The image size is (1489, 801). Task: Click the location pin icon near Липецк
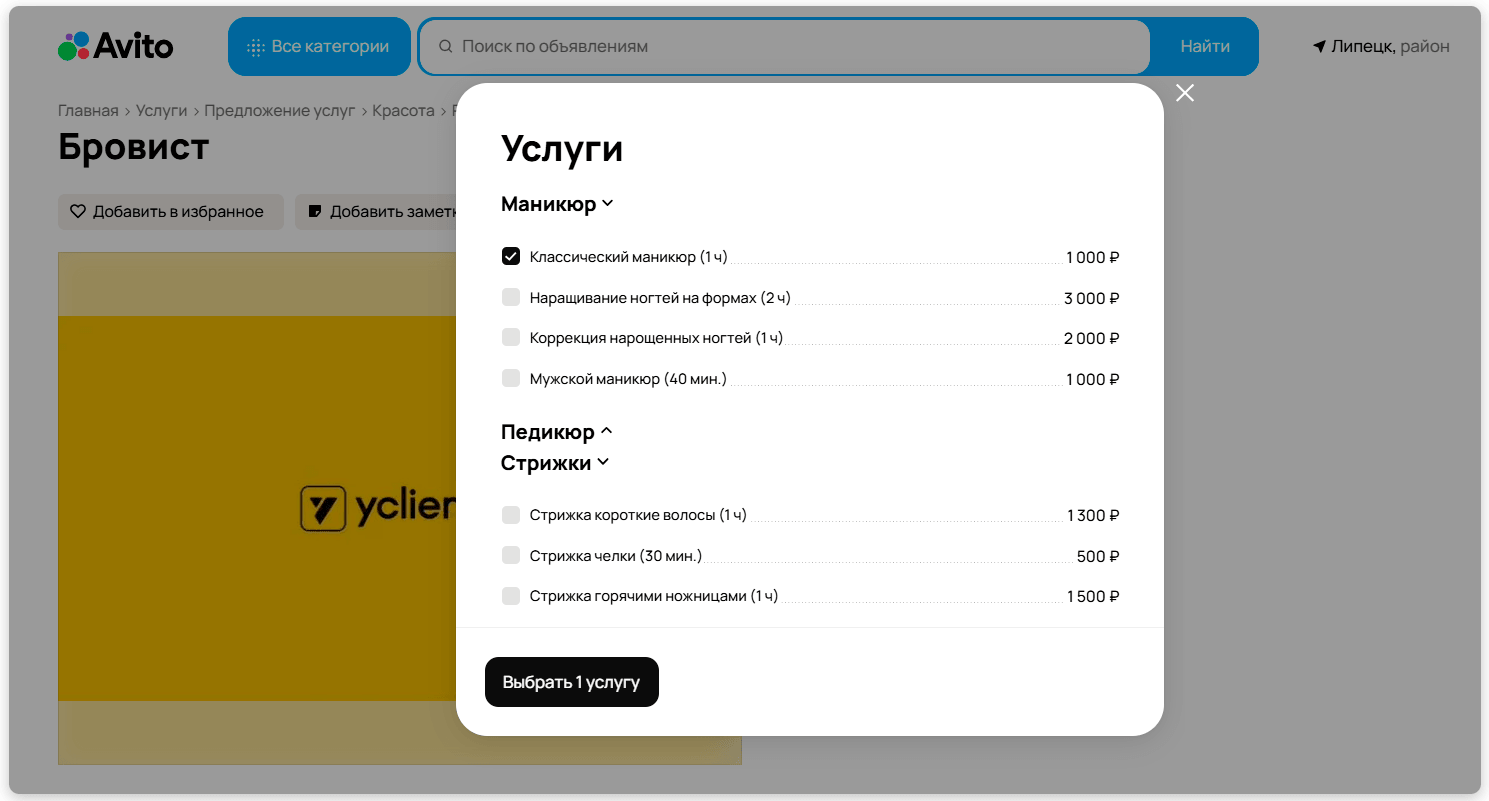click(x=1317, y=45)
